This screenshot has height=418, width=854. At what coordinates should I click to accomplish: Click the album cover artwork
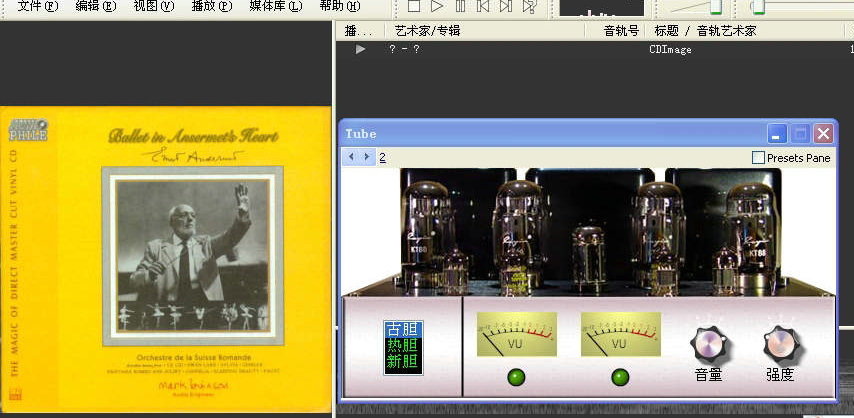166,259
